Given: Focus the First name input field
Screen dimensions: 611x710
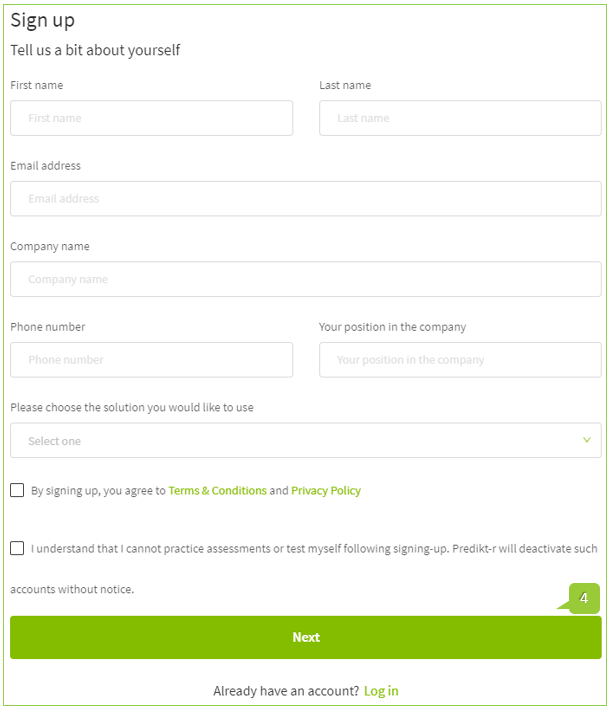Looking at the screenshot, I should point(152,118).
